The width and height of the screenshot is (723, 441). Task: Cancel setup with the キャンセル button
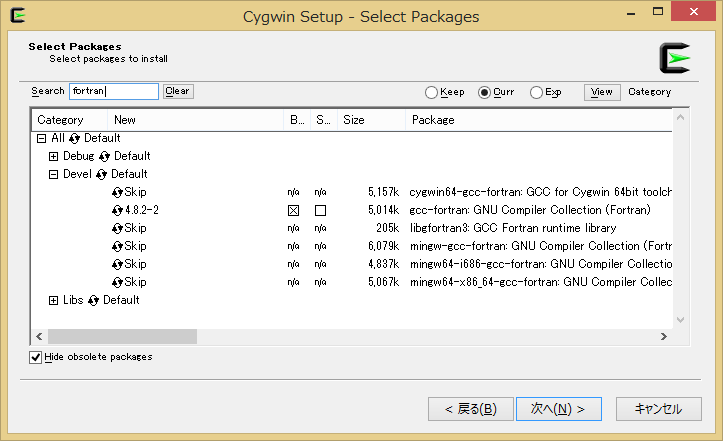(x=659, y=409)
